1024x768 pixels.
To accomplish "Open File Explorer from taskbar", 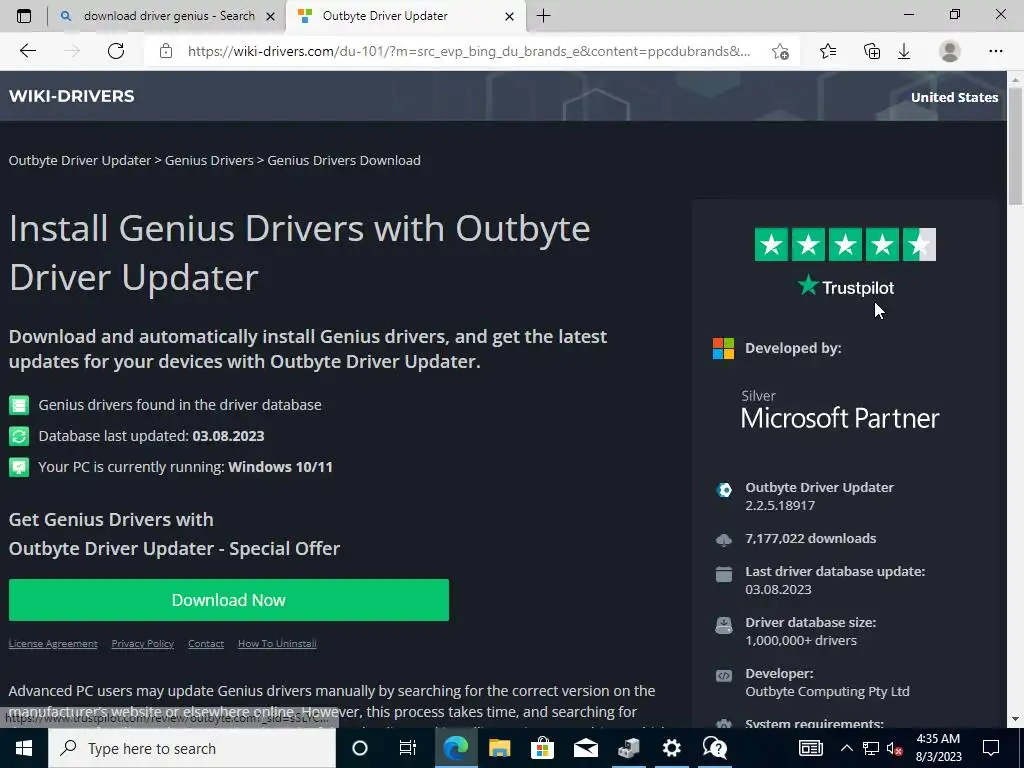I will pyautogui.click(x=499, y=748).
